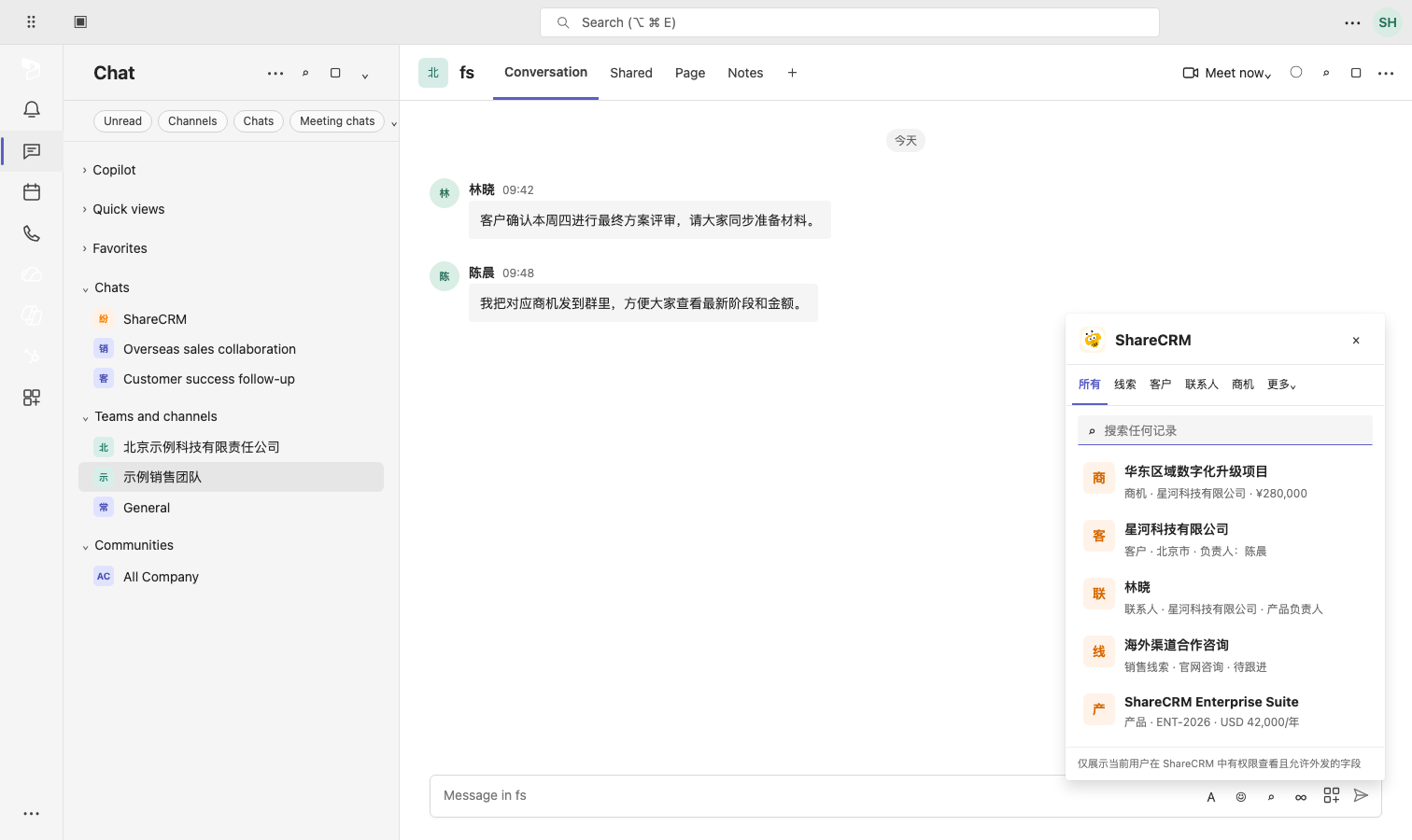Select the 线索 tab in ShareCRM
1412x840 pixels.
click(x=1125, y=385)
